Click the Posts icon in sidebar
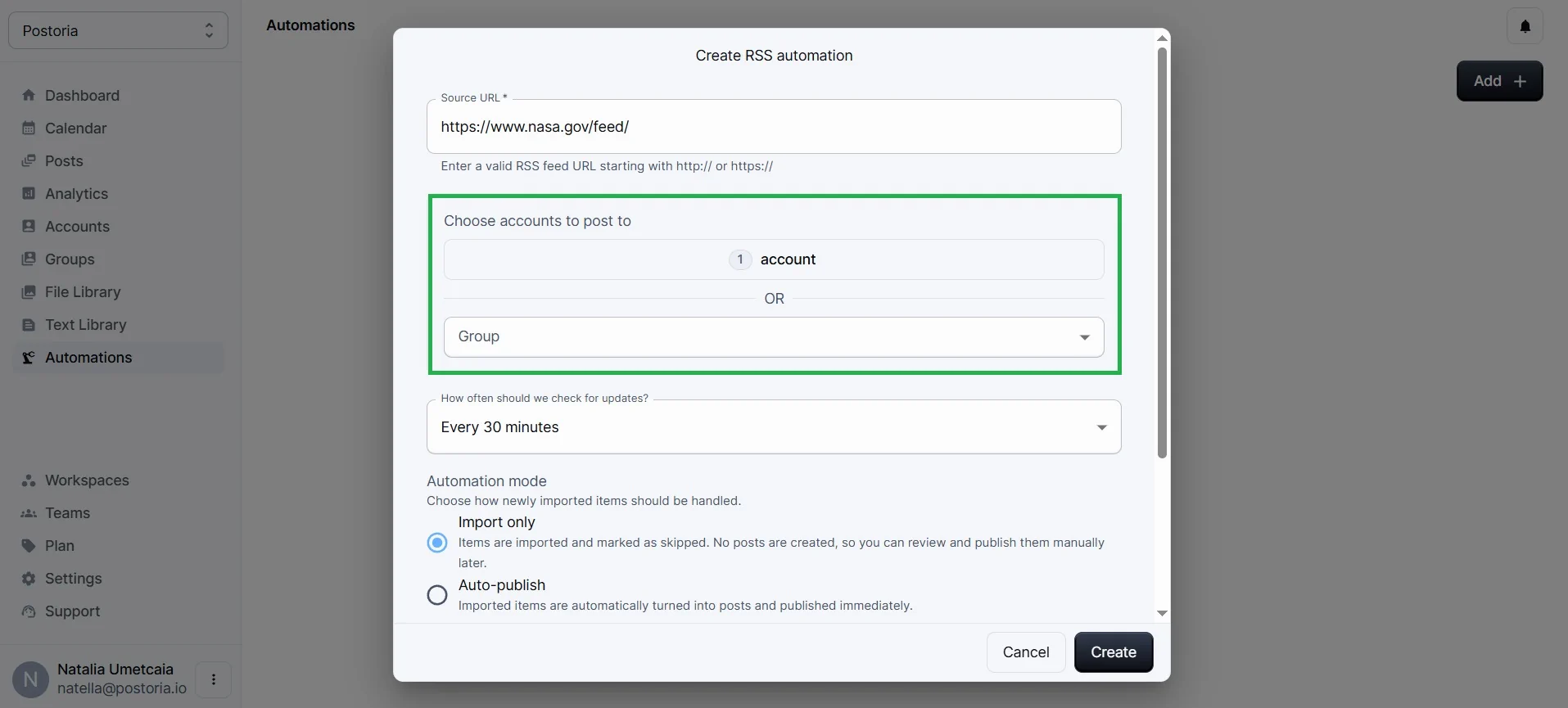Screen dimensions: 1568x708 coord(29,160)
